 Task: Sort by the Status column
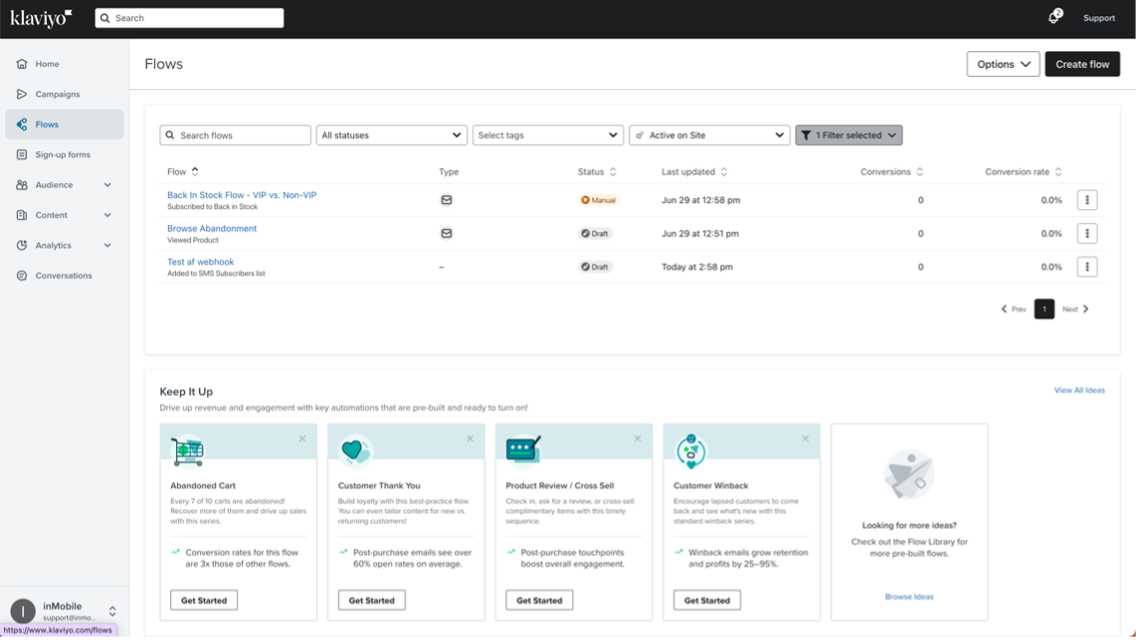coord(597,172)
